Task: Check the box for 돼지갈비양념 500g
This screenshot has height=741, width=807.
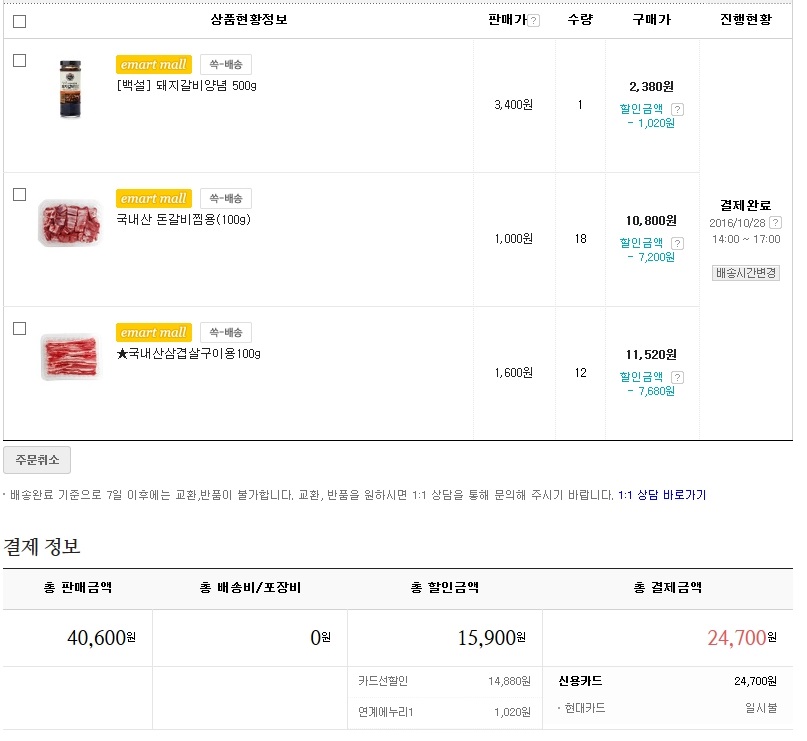Action: [x=19, y=61]
